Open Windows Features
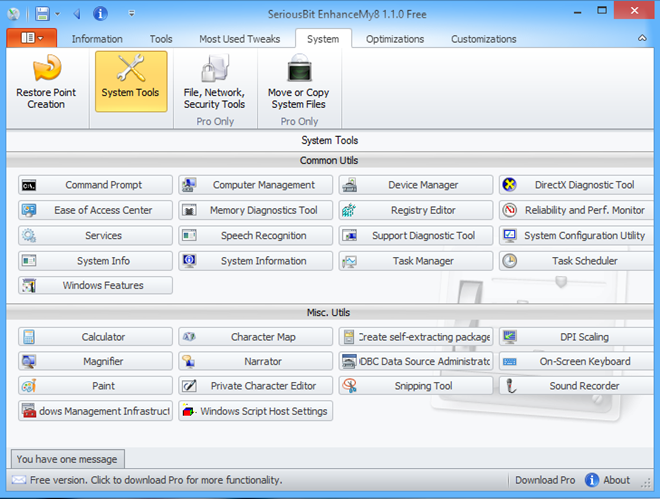The height and width of the screenshot is (499, 660). 95,285
